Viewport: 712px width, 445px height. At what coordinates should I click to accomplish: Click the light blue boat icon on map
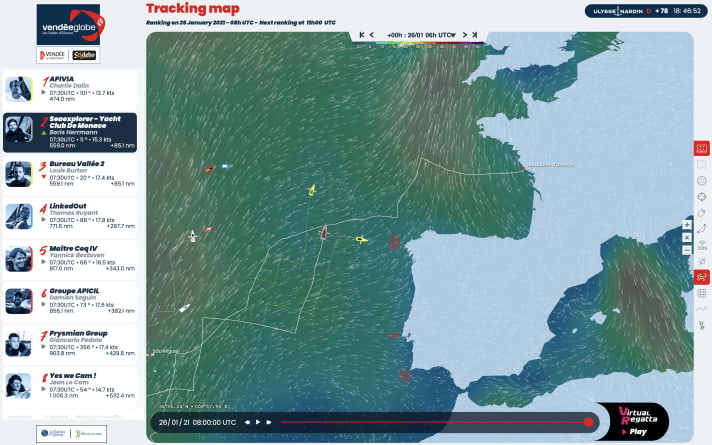pyautogui.click(x=227, y=166)
